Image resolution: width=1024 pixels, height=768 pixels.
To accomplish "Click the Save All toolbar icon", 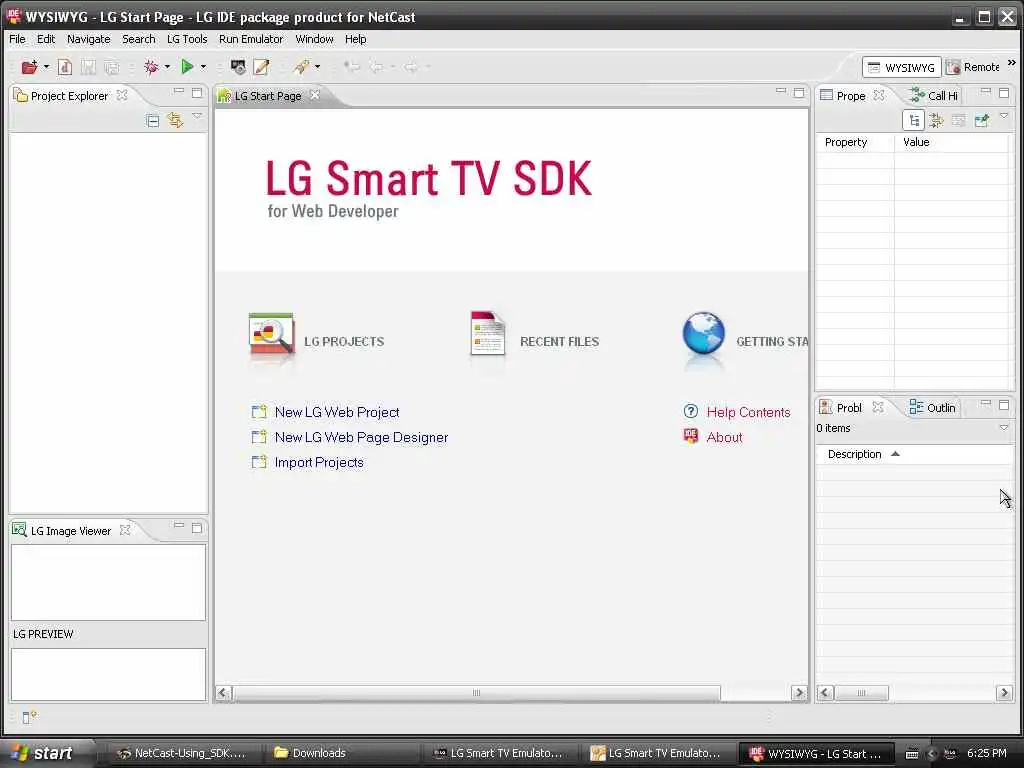I will coord(112,67).
